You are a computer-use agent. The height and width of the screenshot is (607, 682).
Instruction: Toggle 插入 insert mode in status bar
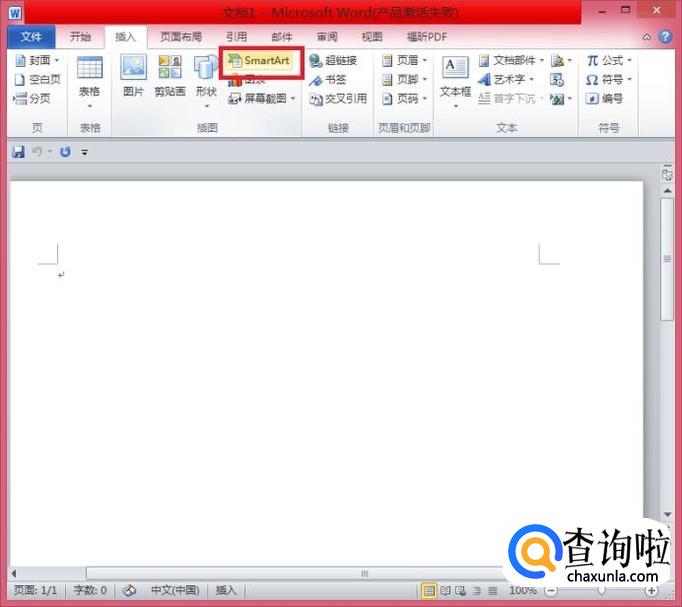click(226, 590)
